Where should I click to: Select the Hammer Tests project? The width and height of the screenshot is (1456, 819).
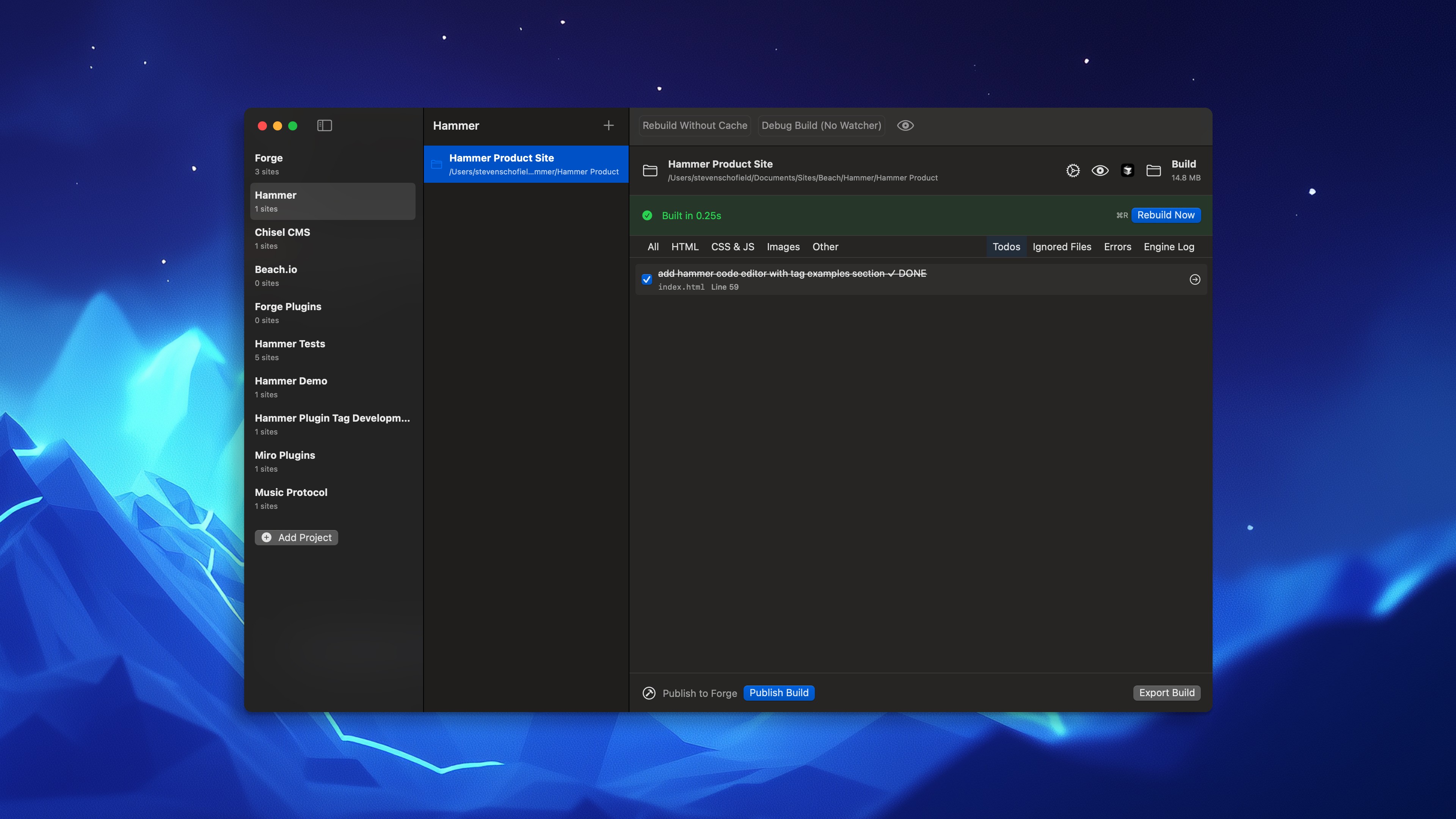[x=333, y=350]
